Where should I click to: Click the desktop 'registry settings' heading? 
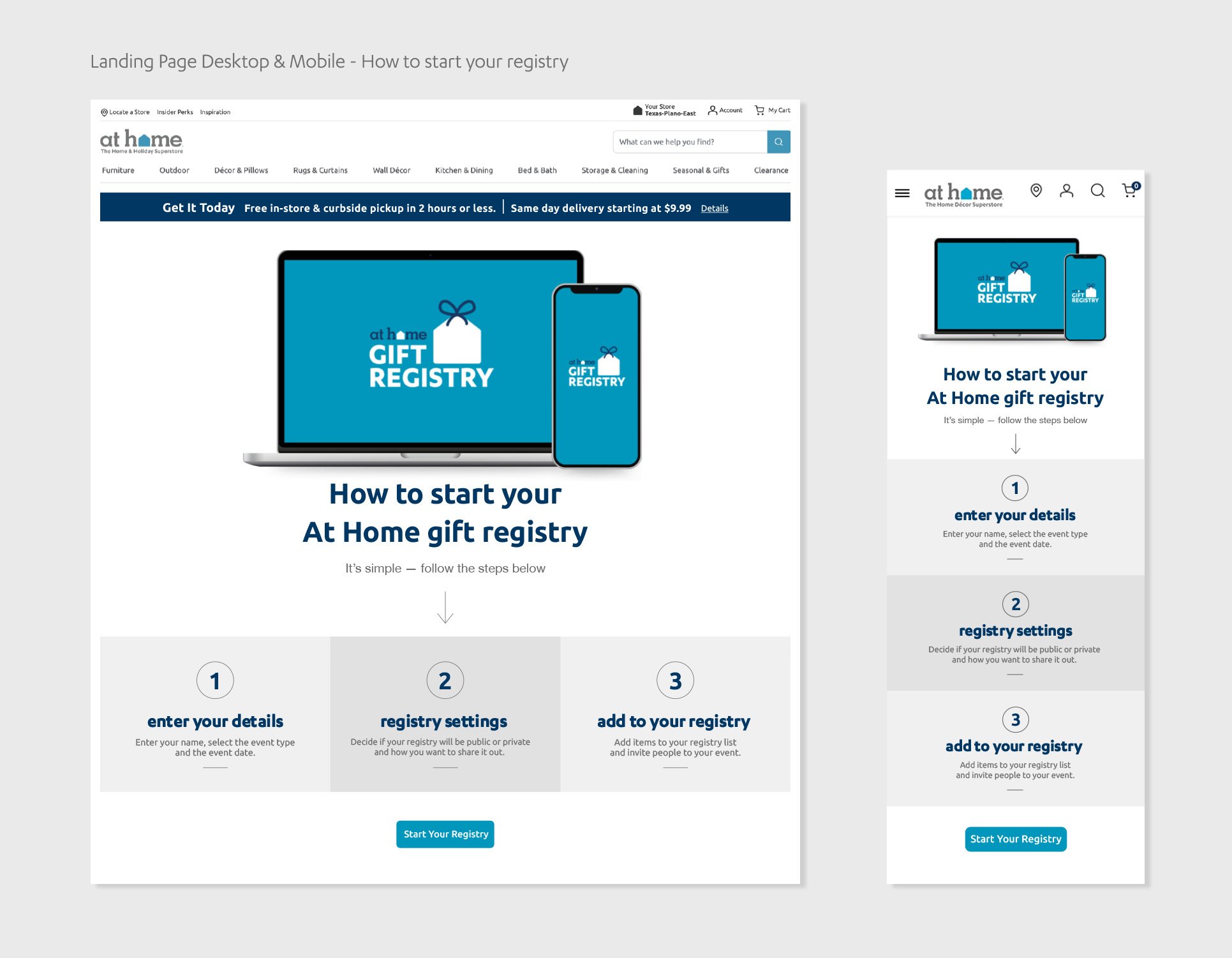(x=444, y=721)
